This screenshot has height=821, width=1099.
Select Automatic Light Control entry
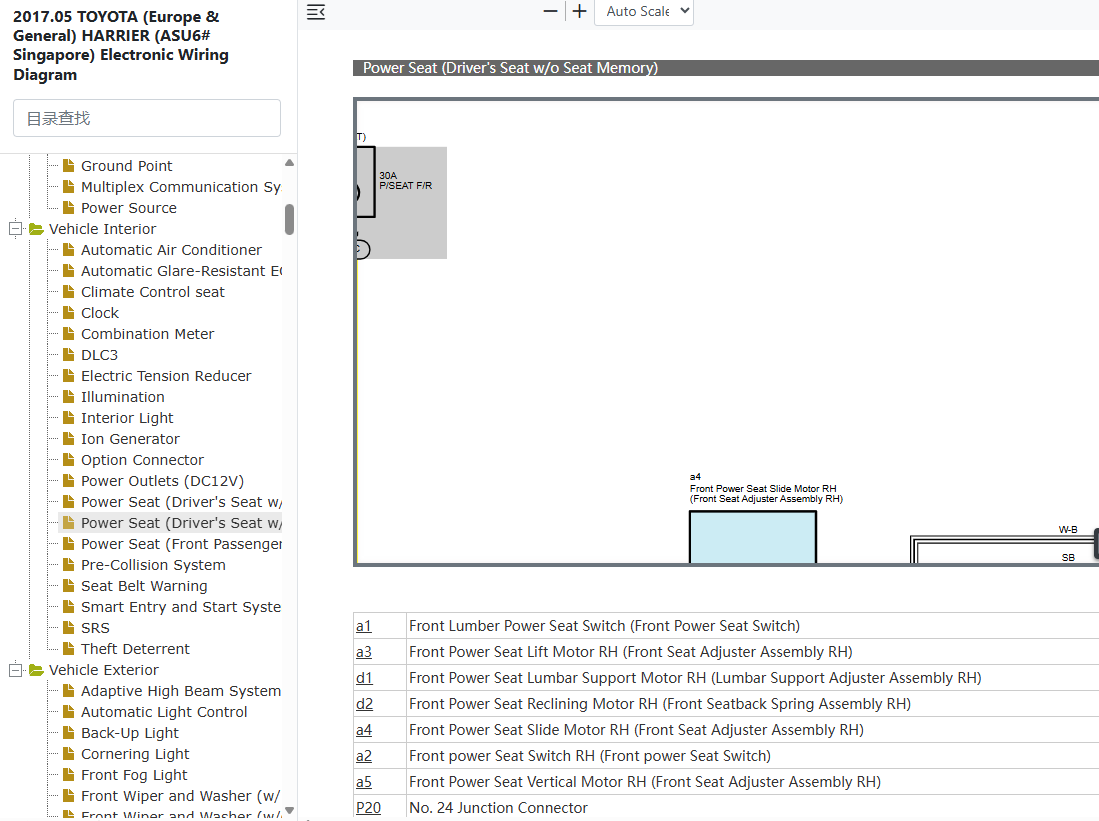point(164,712)
